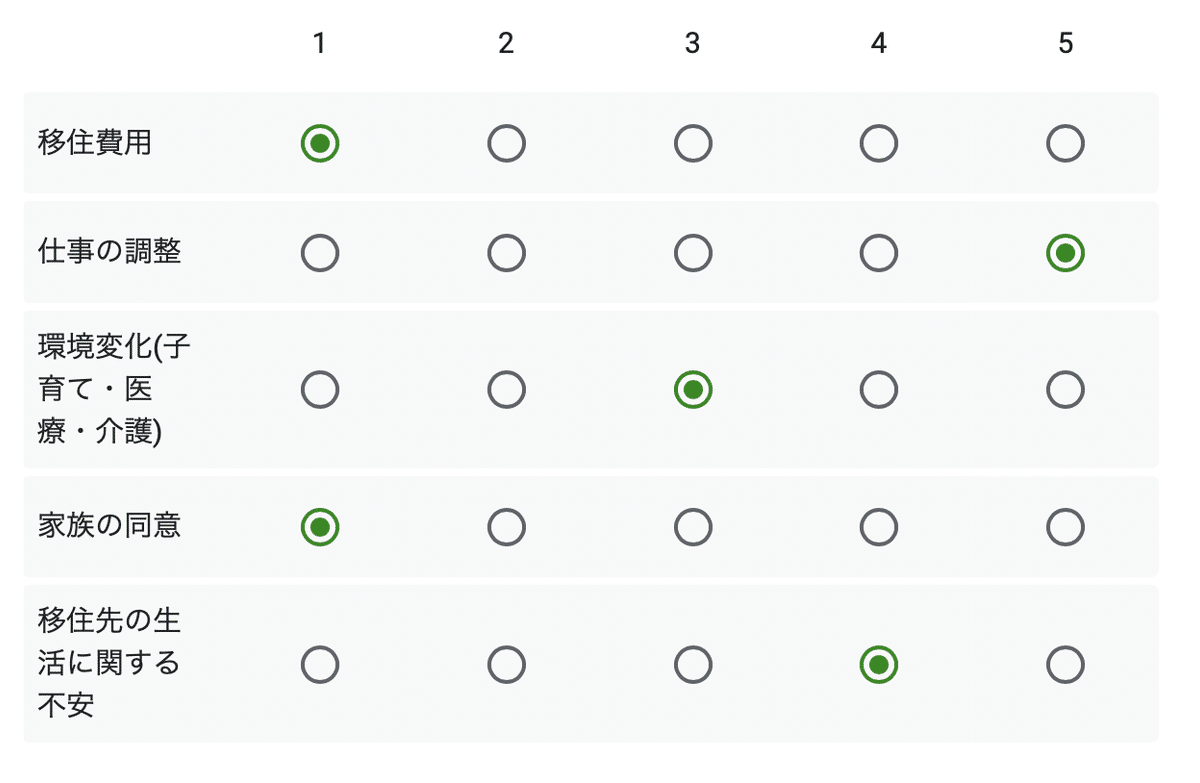
Task: Select rating 4 for 仕事の調整
Action: tap(879, 253)
